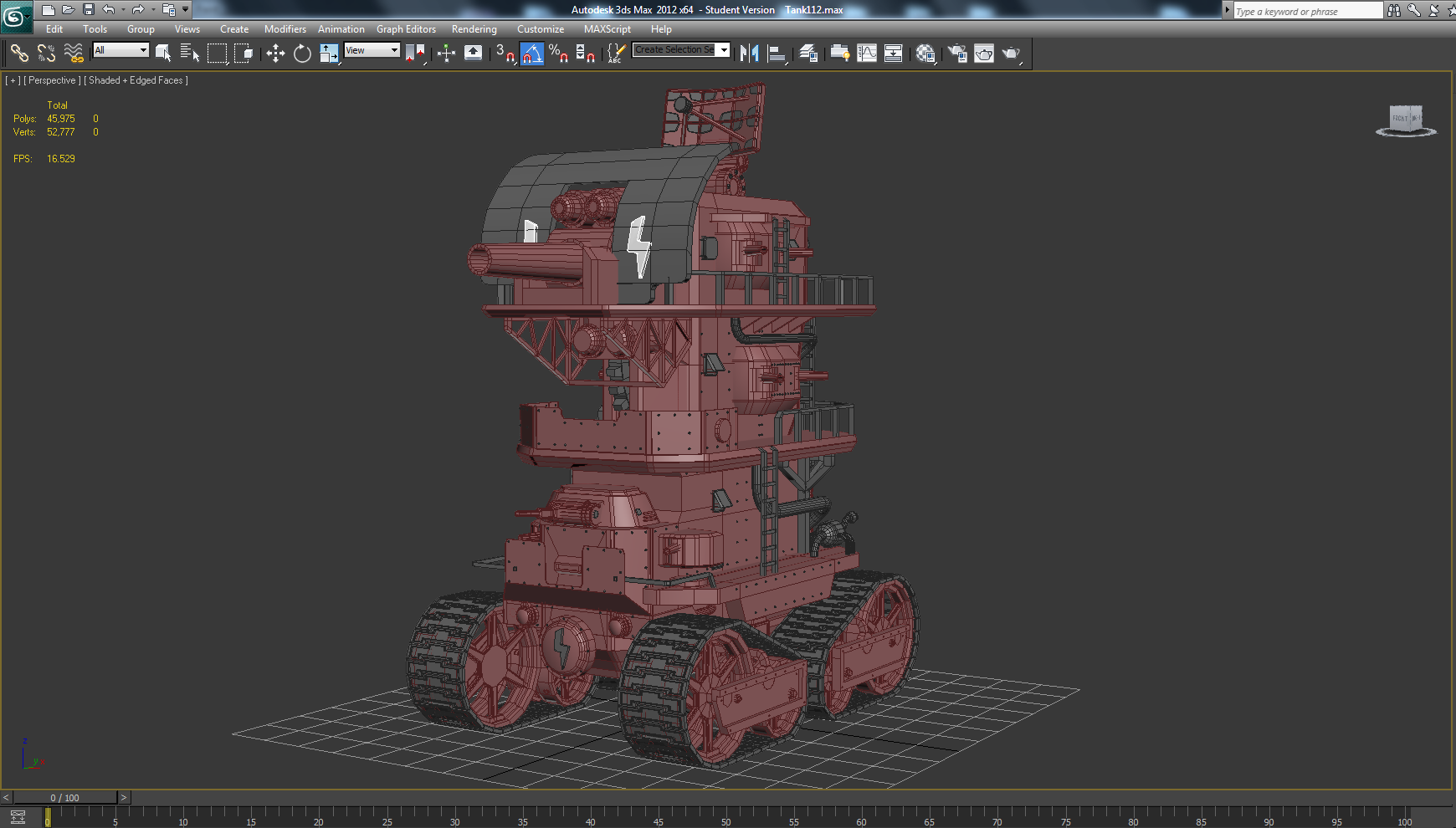Open the MAXScript menu
The width and height of the screenshot is (1456, 828).
tap(608, 29)
